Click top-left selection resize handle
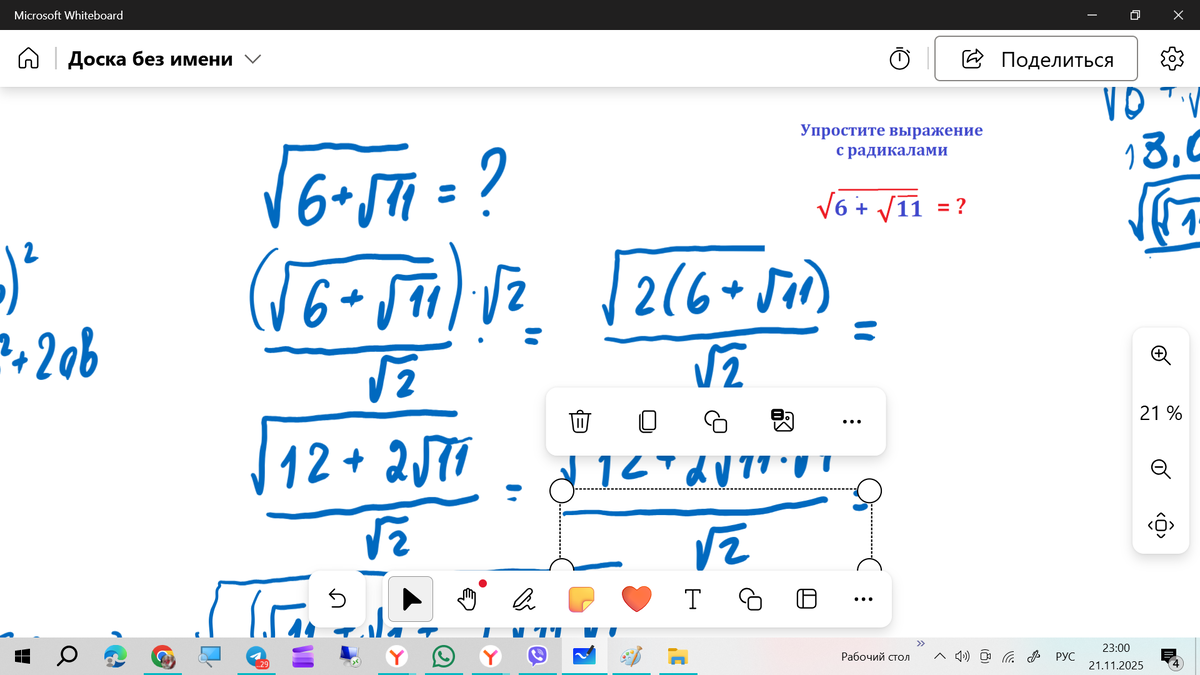The height and width of the screenshot is (675, 1200). (x=562, y=490)
